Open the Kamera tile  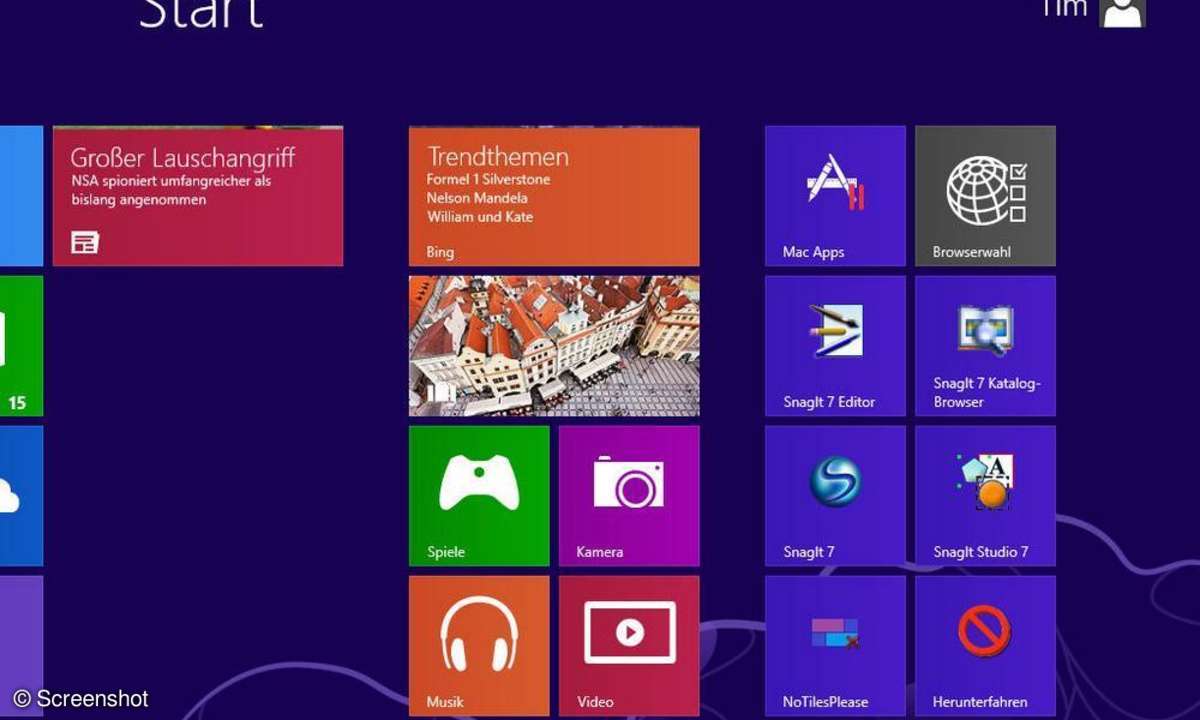(x=629, y=496)
